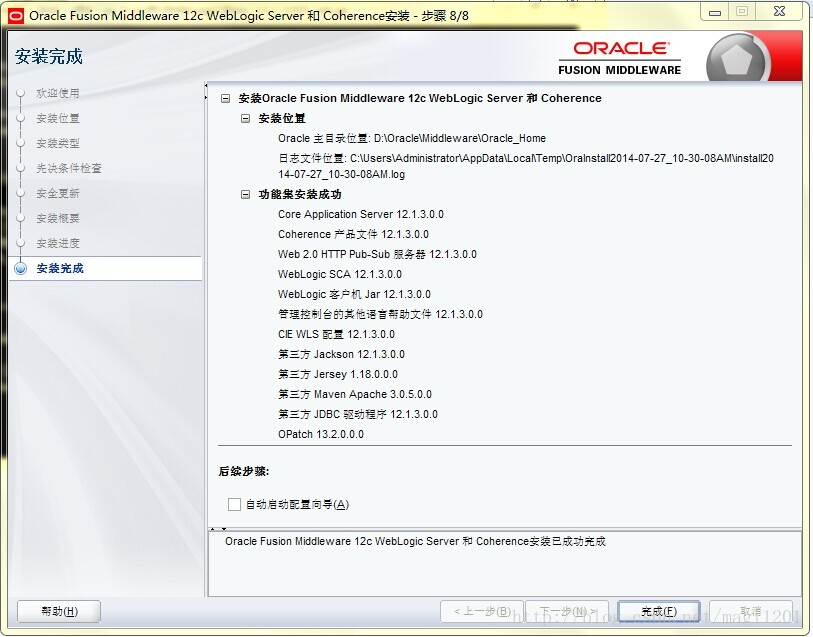Select 第三方 Jackson 12.1.3.0.0 row

click(342, 355)
